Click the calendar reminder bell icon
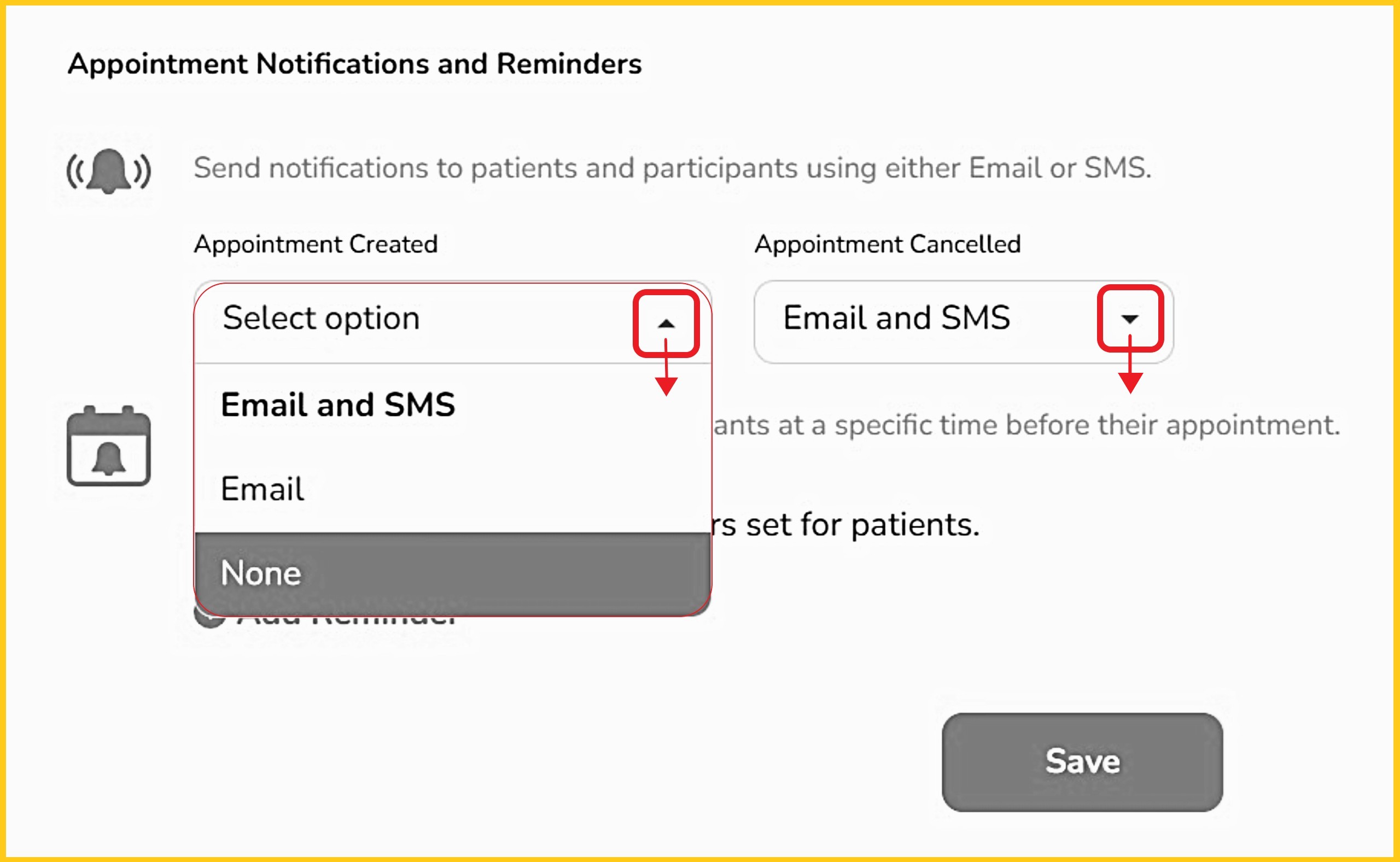Viewport: 1400px width, 862px height. [x=108, y=446]
